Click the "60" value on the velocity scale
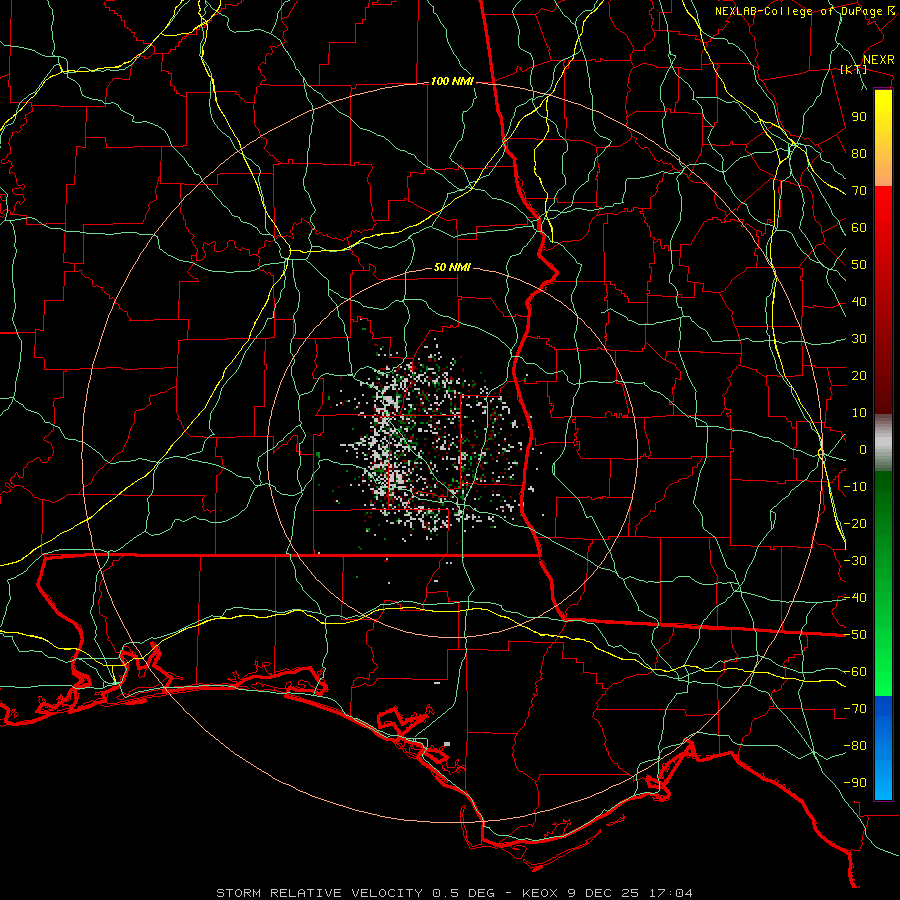Screen dimensions: 900x900 click(859, 228)
